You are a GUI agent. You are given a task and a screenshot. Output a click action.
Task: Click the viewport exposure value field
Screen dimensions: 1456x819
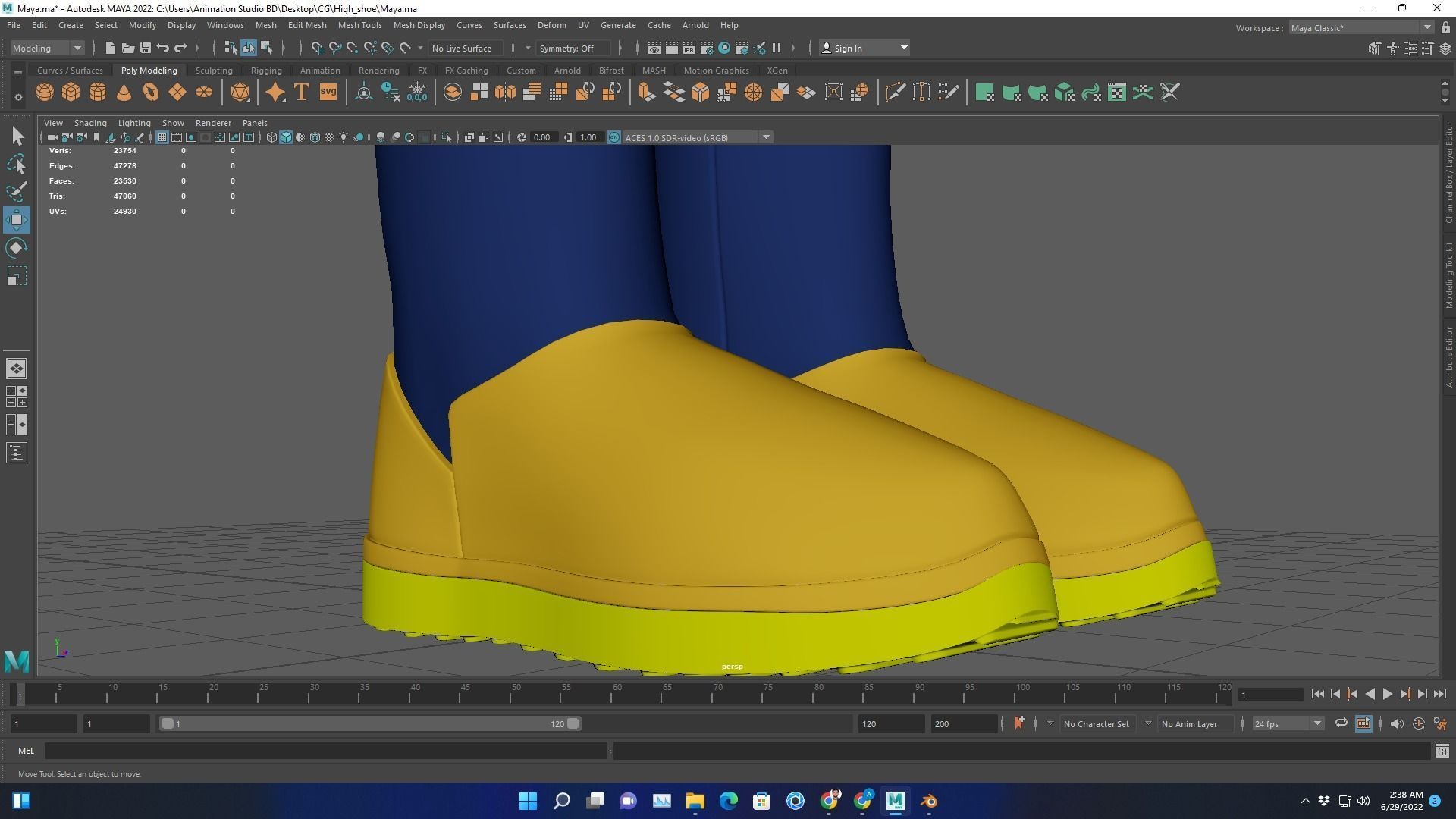click(x=543, y=137)
